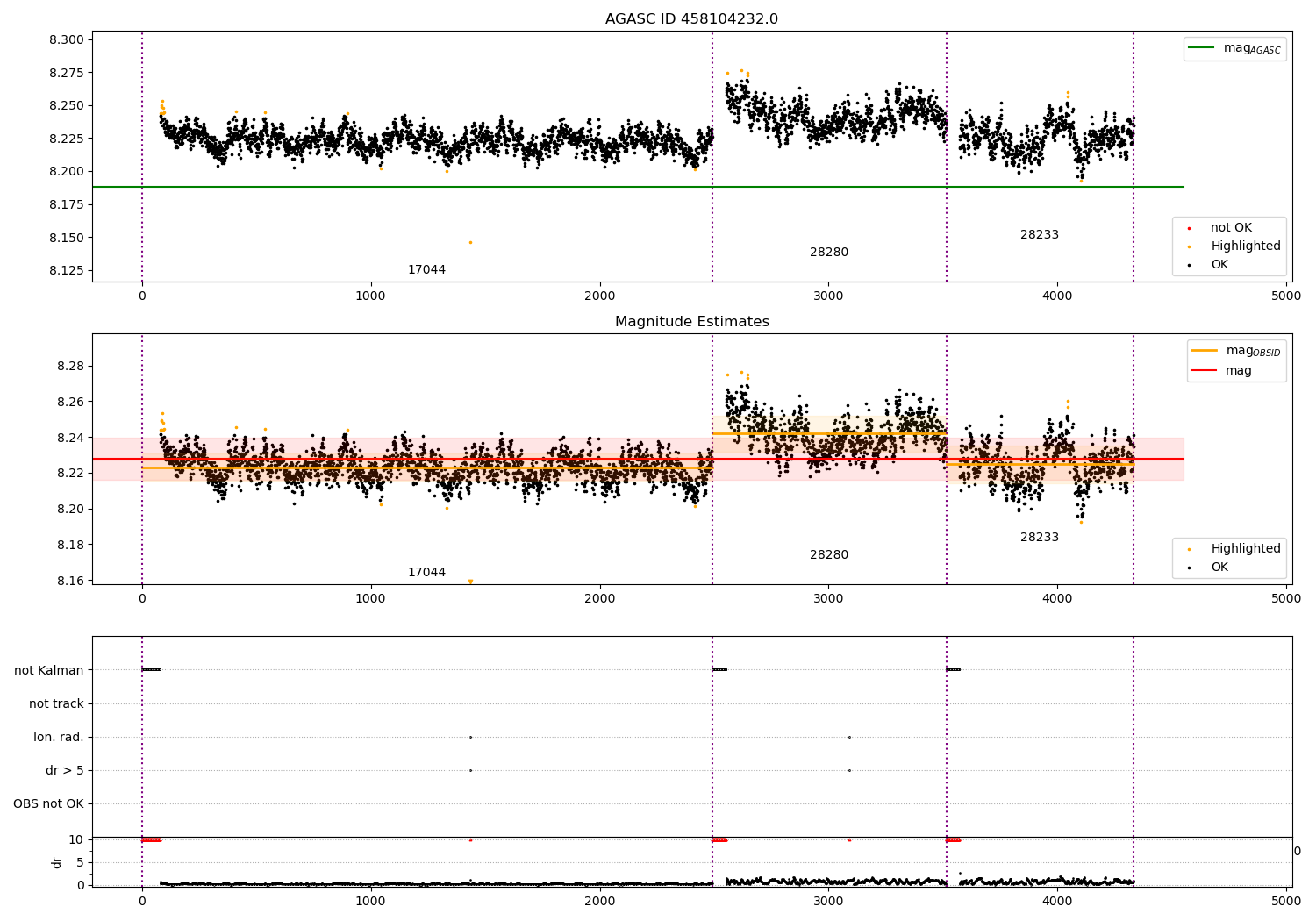Click the 'OBS not OK' axis label

[x=48, y=804]
